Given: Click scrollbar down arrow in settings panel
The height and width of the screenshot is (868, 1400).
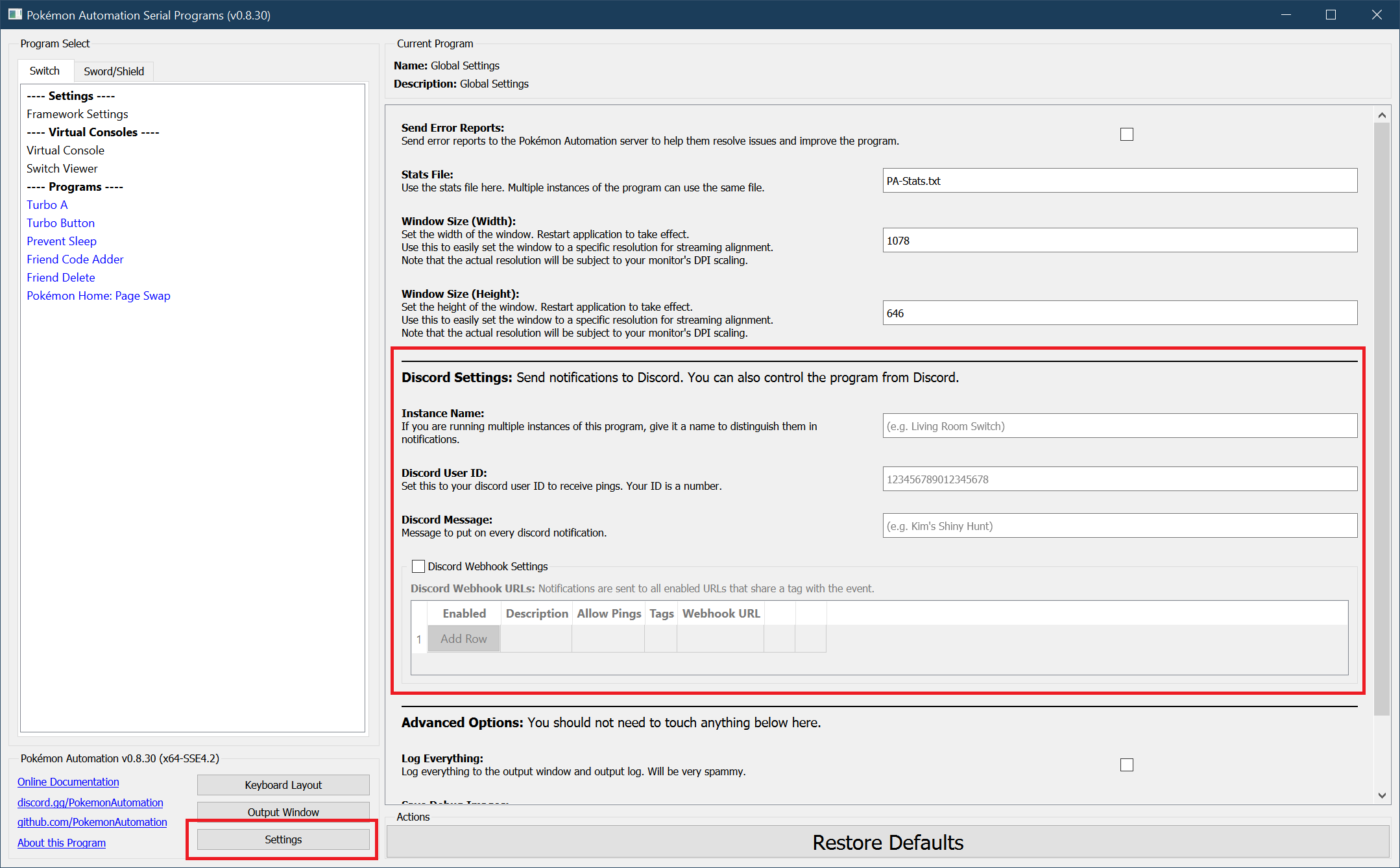Looking at the screenshot, I should (1382, 795).
